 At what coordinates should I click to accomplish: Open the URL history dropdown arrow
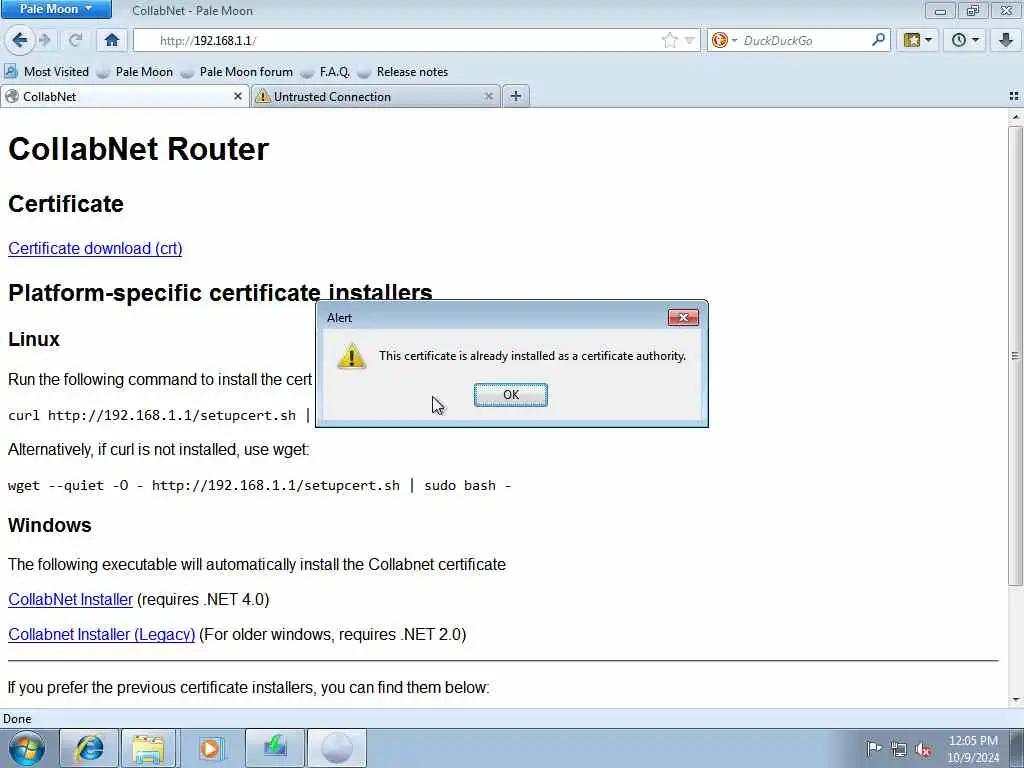pos(690,40)
